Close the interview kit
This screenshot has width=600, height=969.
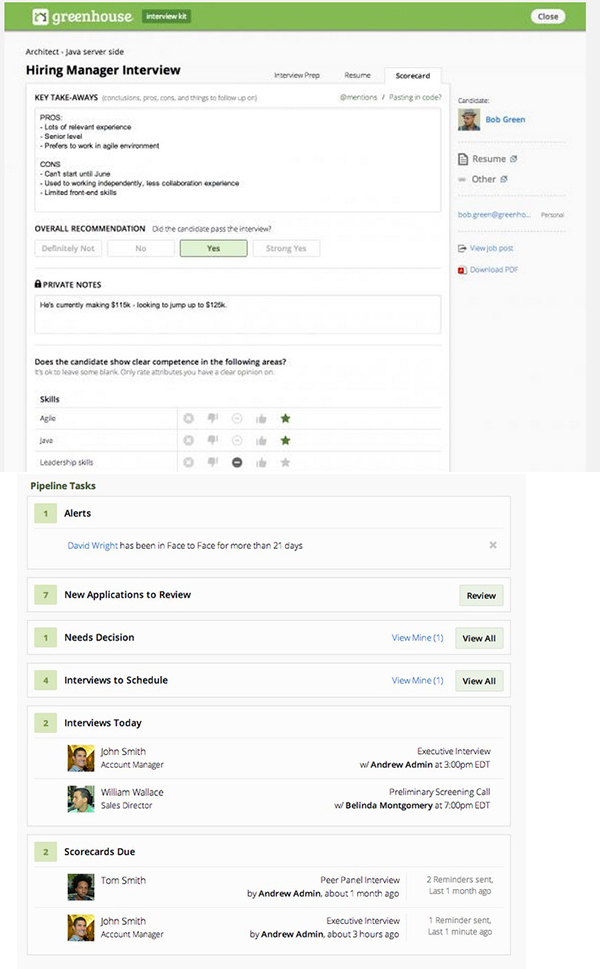[x=548, y=16]
